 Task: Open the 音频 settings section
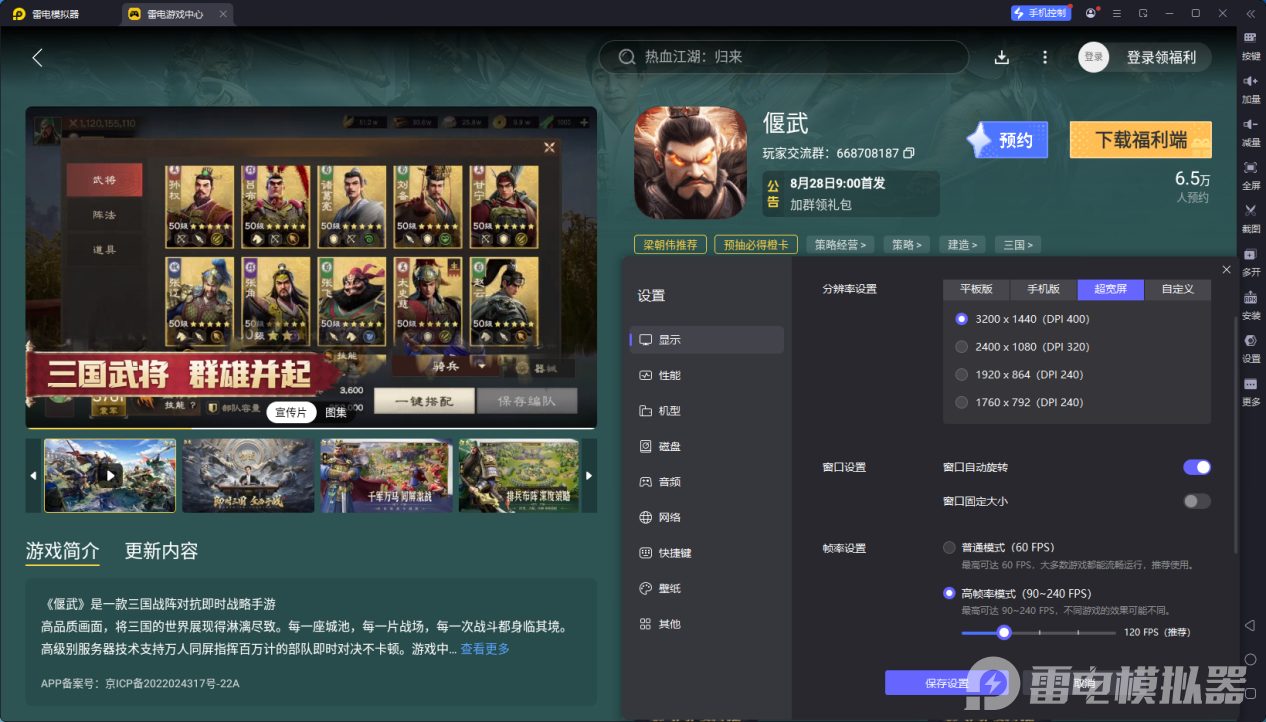pyautogui.click(x=707, y=482)
